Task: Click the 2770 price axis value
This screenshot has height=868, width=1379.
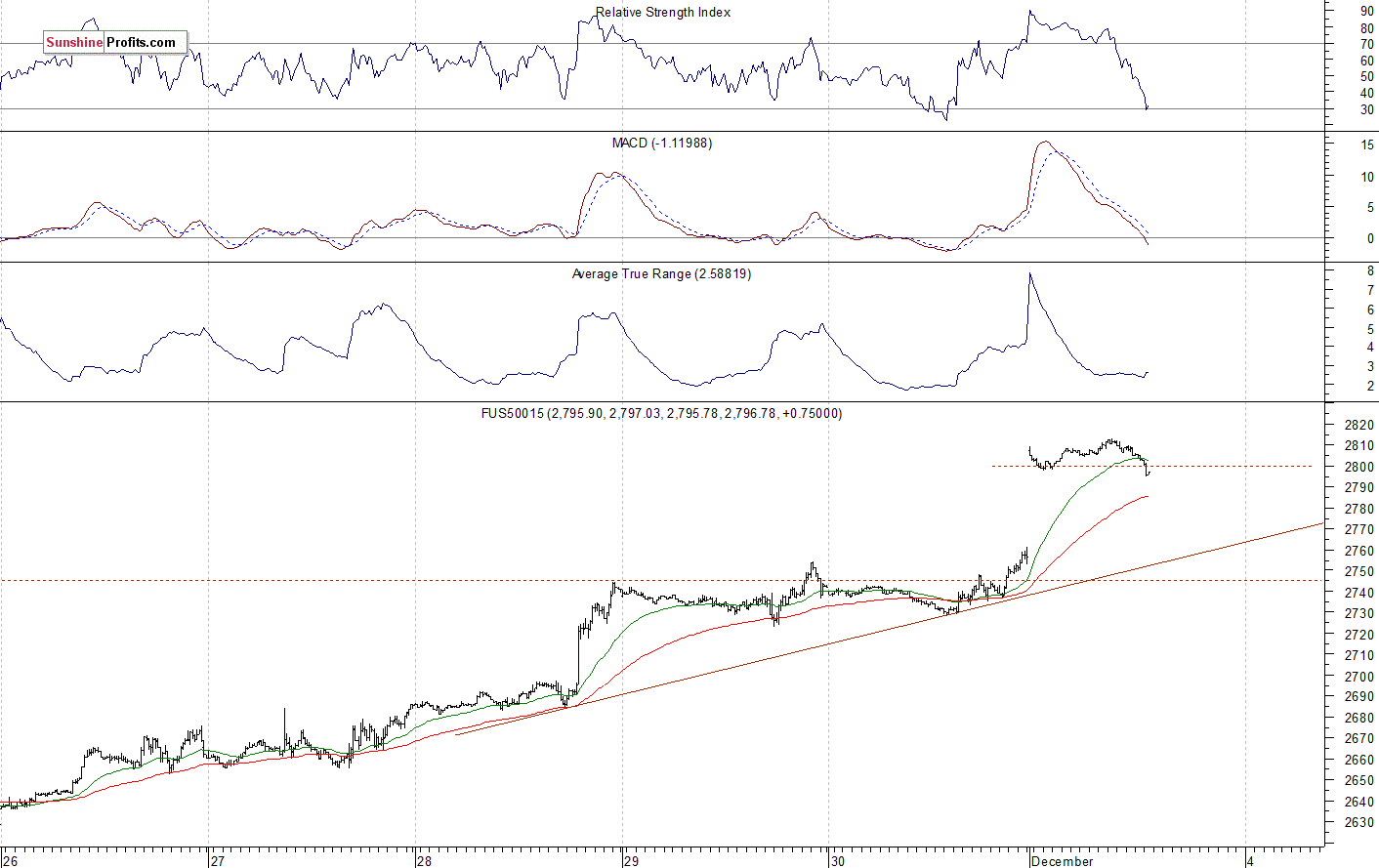Action: point(1359,530)
